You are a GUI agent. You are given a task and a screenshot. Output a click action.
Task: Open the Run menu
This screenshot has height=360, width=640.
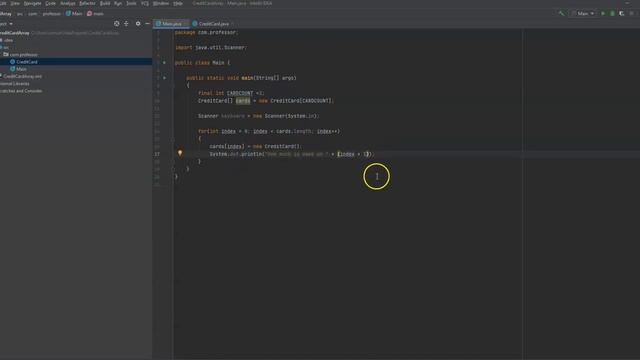coord(118,3)
